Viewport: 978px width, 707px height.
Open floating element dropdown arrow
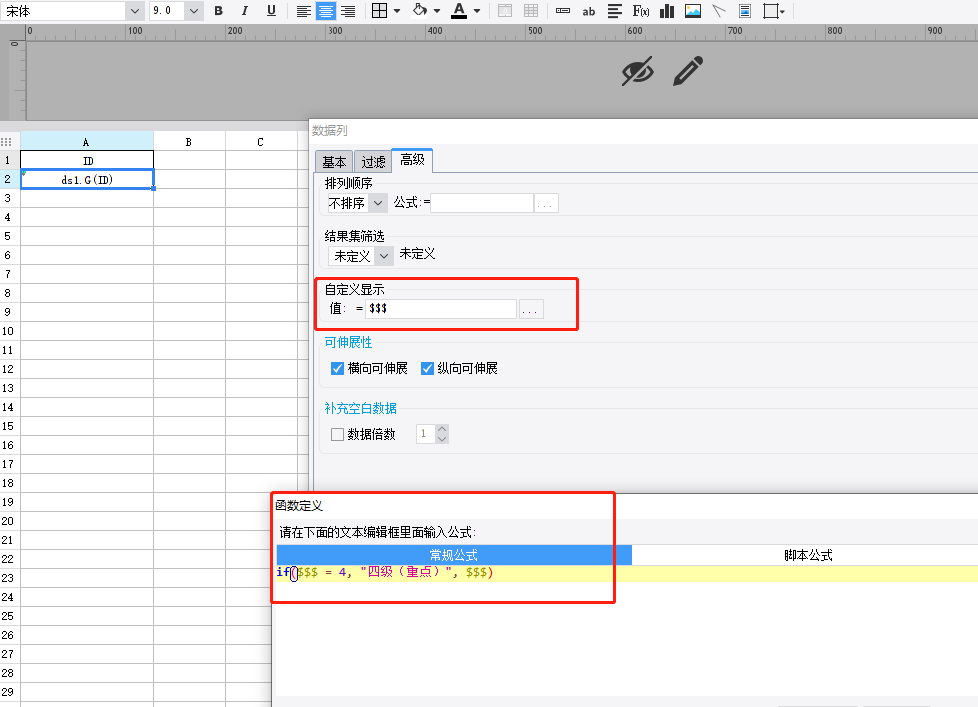[x=782, y=11]
